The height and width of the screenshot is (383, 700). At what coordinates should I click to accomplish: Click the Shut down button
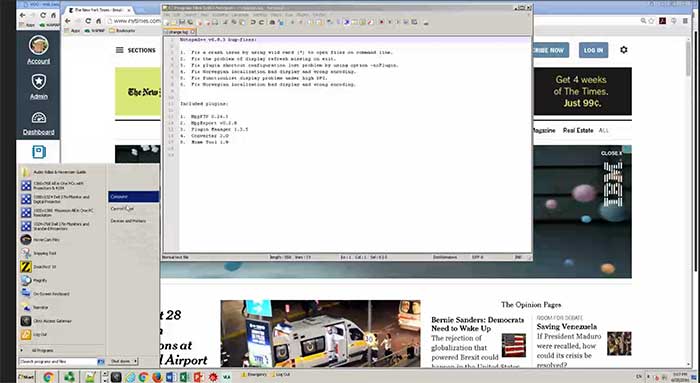(121, 361)
